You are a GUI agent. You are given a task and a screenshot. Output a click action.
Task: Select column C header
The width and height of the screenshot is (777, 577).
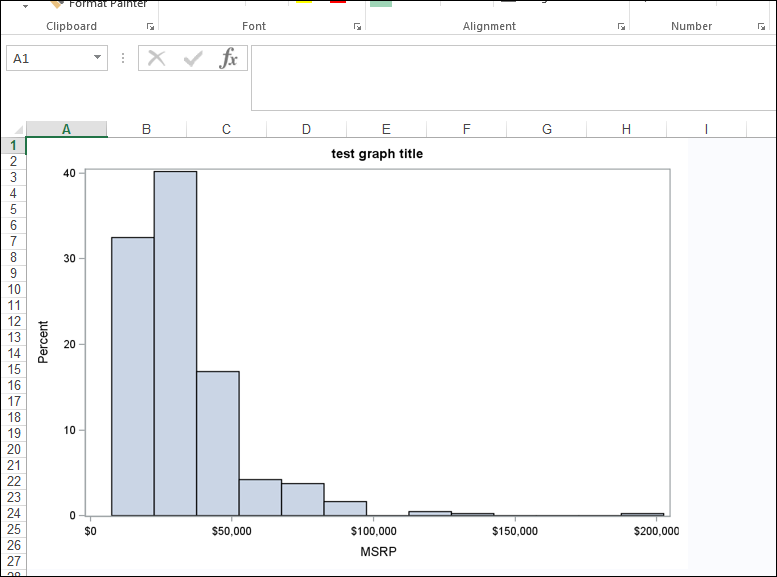coord(226,129)
